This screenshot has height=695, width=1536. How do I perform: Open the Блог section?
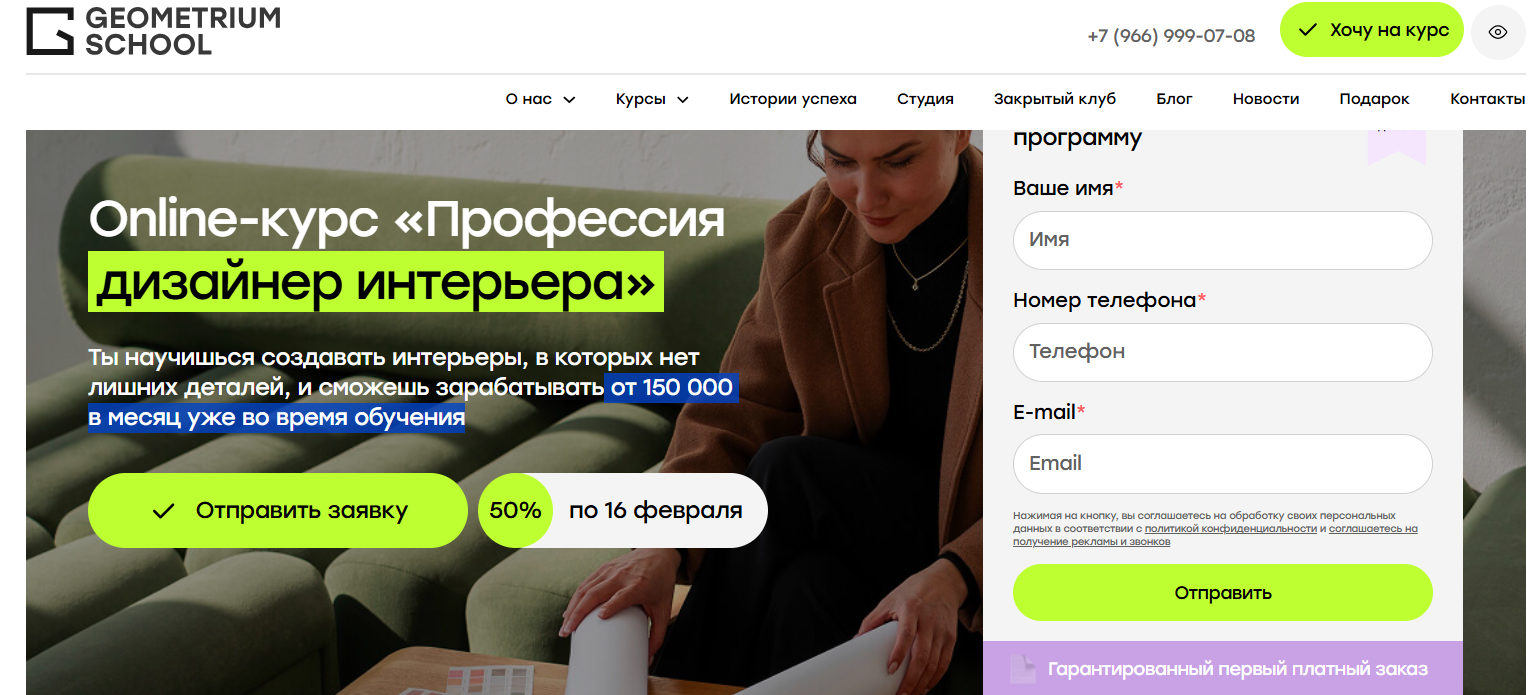(x=1175, y=99)
